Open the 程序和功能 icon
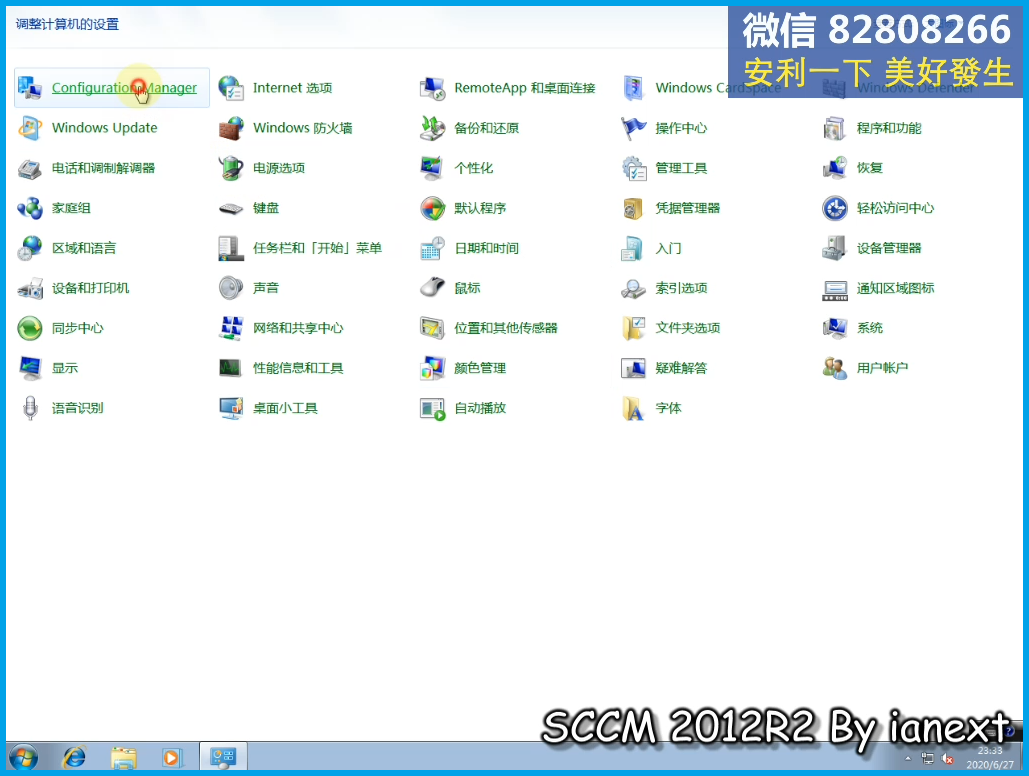Image resolution: width=1029 pixels, height=776 pixels. click(x=835, y=127)
